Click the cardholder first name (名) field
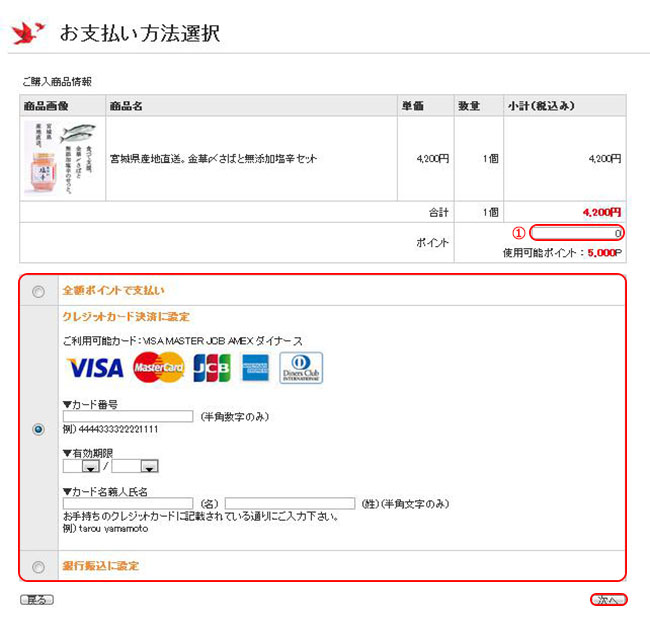The image size is (650, 627). pyautogui.click(x=128, y=504)
